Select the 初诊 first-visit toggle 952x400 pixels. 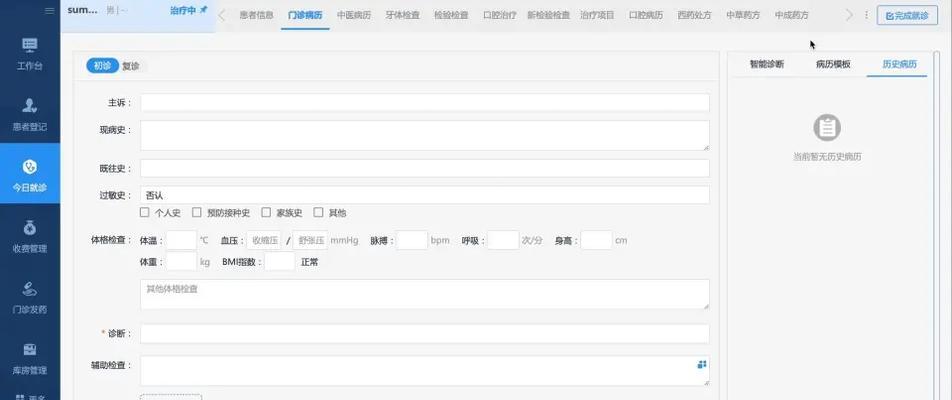tap(102, 66)
